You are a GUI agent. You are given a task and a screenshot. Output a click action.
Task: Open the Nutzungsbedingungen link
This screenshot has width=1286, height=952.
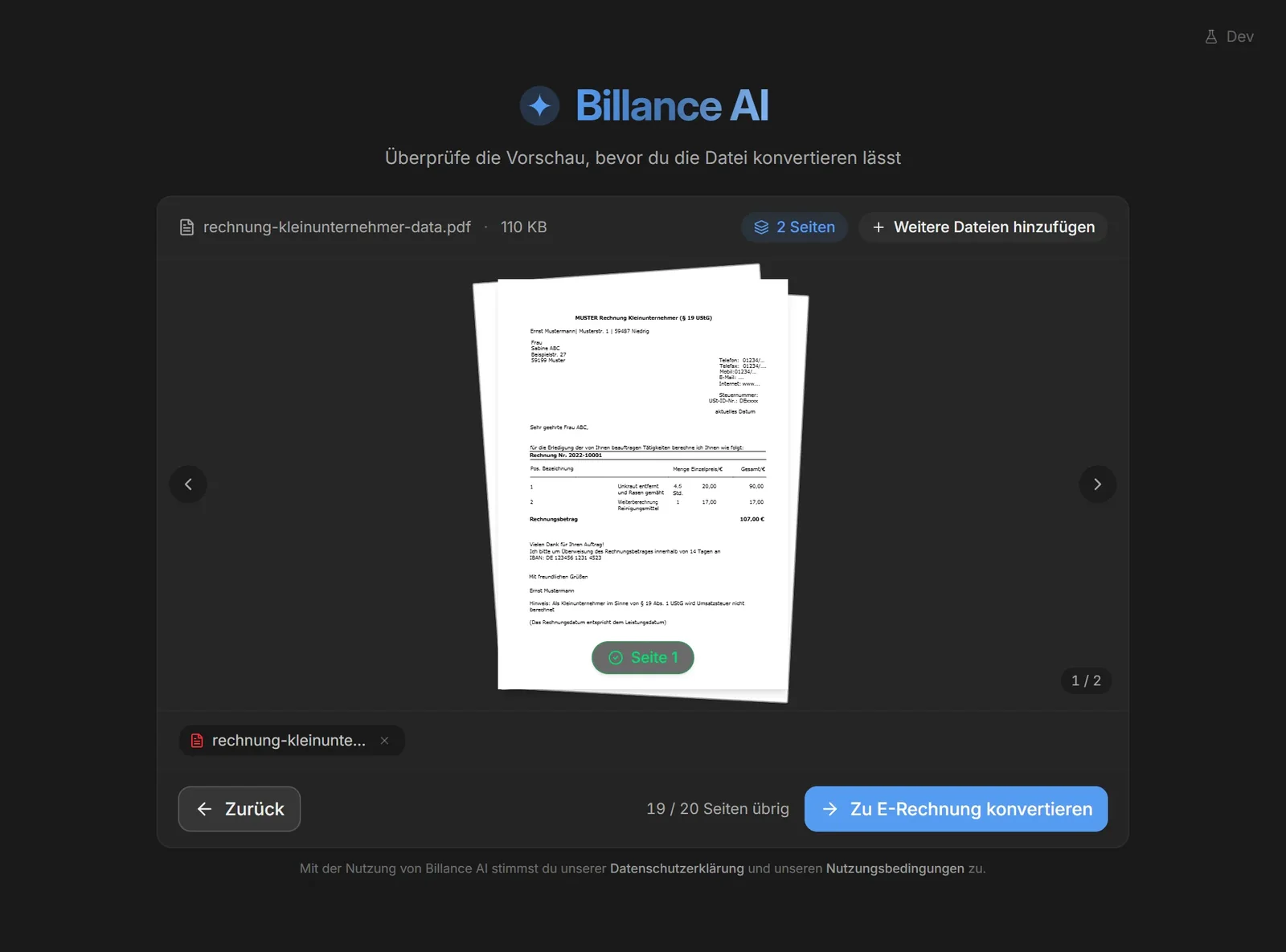coord(895,868)
